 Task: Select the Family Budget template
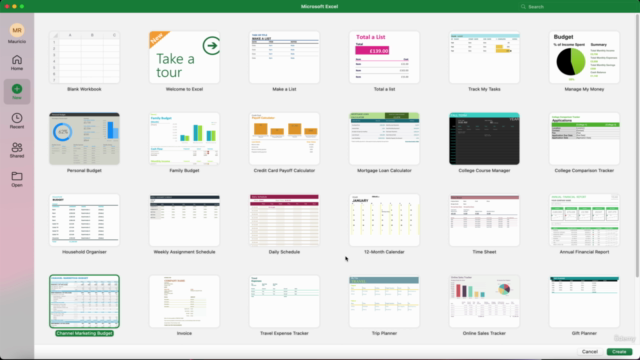click(184, 139)
